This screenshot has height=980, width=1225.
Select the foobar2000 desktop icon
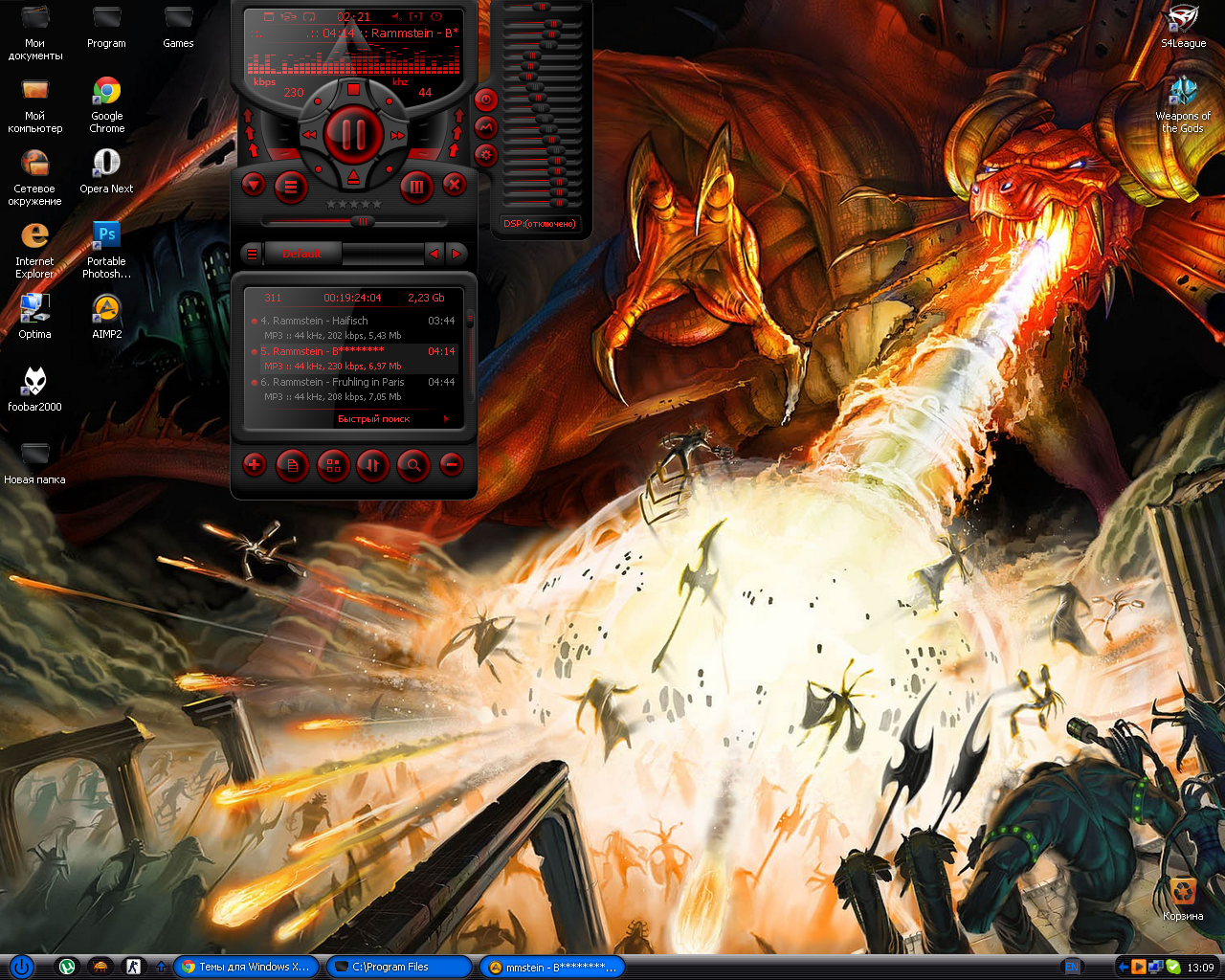tap(34, 390)
